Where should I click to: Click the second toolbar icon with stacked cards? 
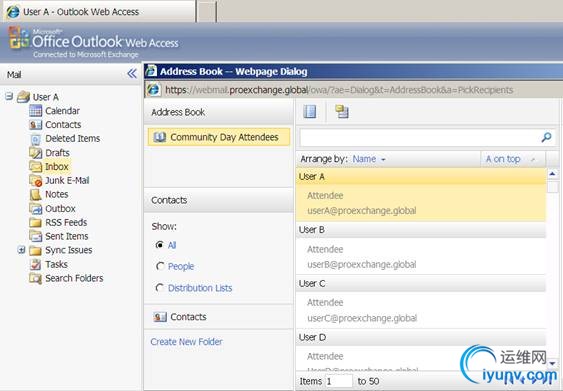342,111
